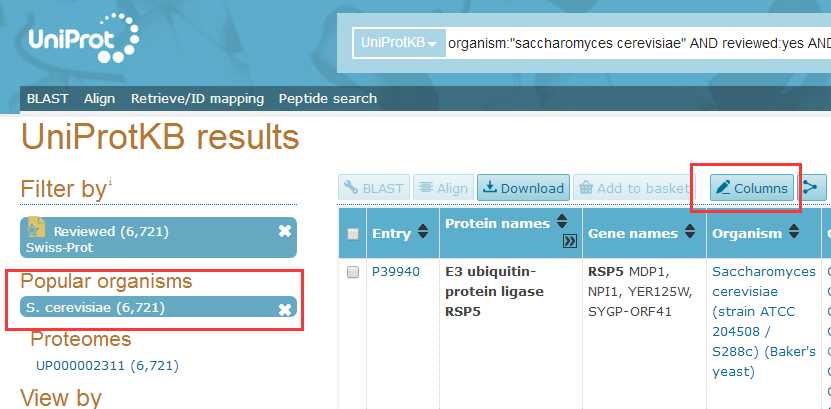Image resolution: width=831 pixels, height=409 pixels.
Task: Click the Download button
Action: tap(523, 188)
